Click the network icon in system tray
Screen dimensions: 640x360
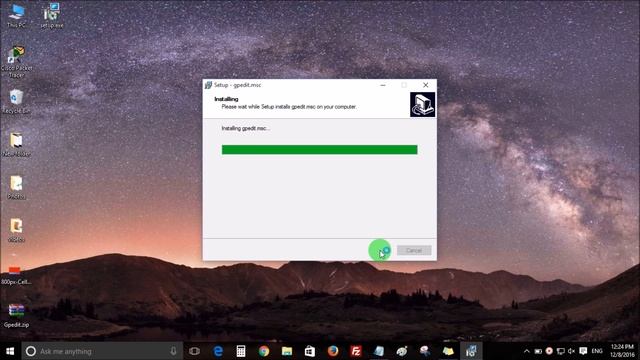click(561, 351)
